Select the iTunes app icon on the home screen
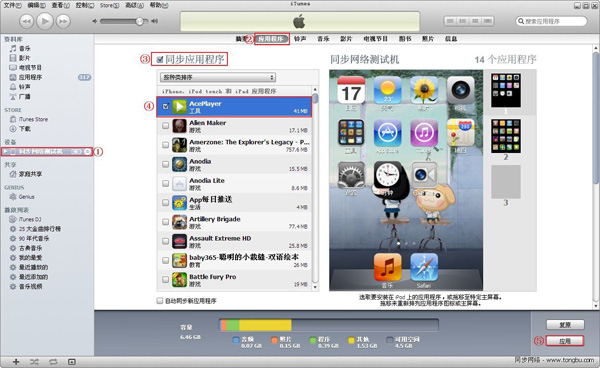 coord(424,133)
